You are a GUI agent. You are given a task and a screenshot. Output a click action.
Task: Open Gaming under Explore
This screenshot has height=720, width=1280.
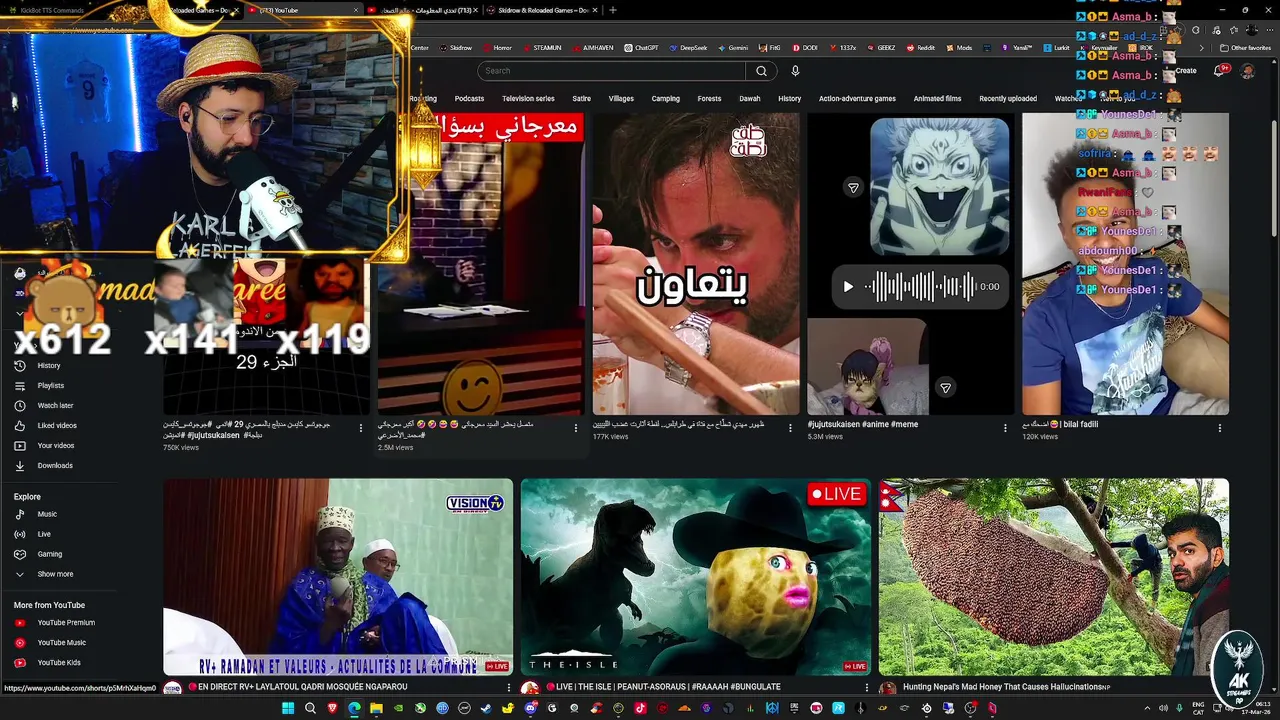(50, 554)
